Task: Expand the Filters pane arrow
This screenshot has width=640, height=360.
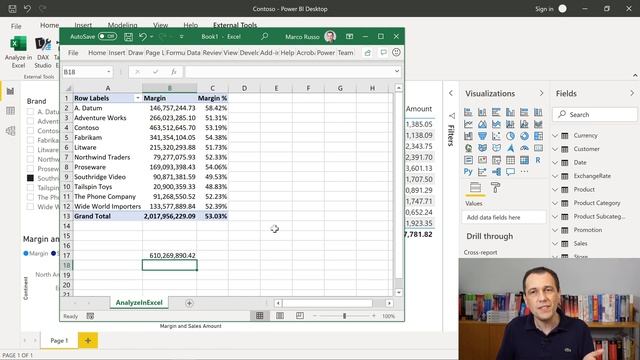Action: tap(451, 93)
